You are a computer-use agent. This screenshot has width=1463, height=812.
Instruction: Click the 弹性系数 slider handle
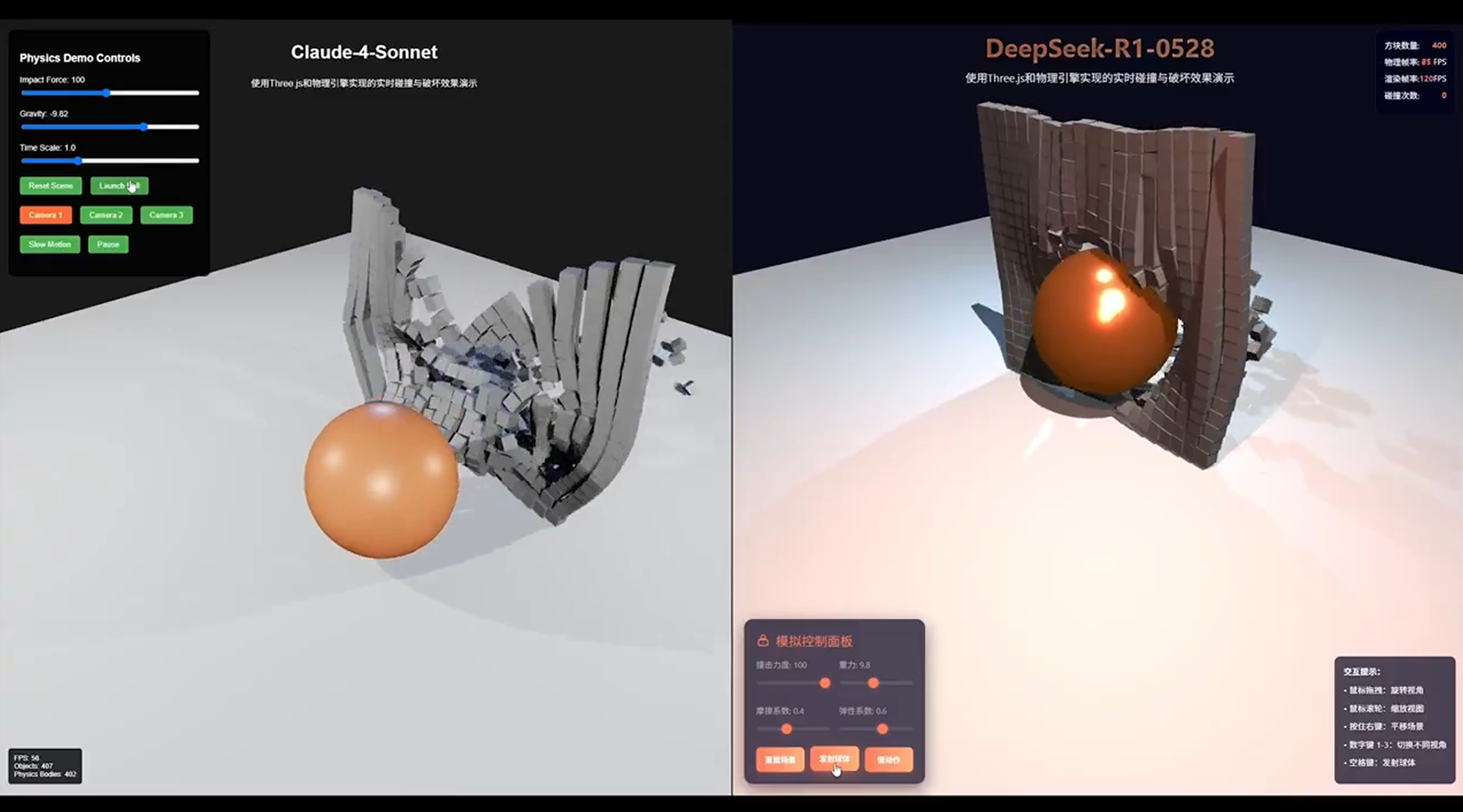click(x=882, y=729)
